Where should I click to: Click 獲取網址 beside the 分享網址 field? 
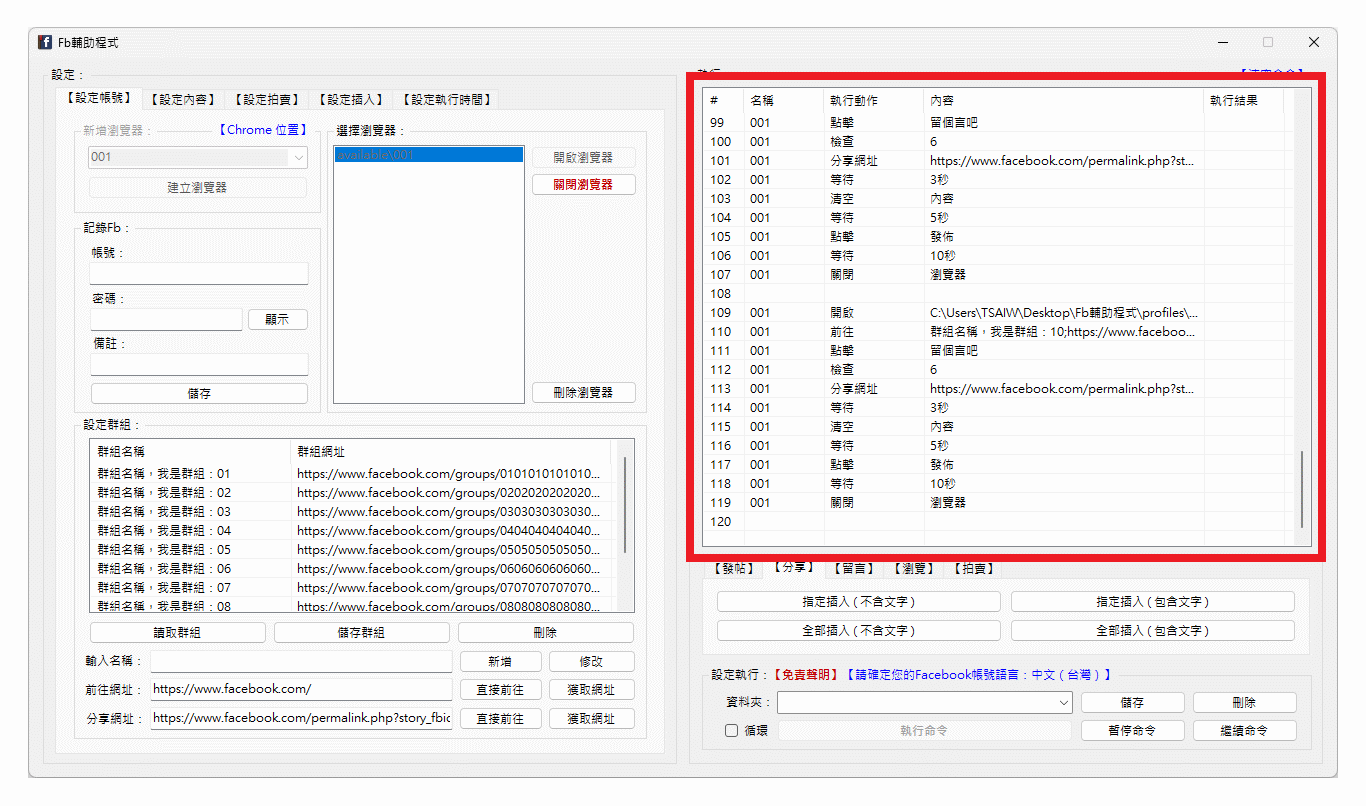pyautogui.click(x=592, y=719)
